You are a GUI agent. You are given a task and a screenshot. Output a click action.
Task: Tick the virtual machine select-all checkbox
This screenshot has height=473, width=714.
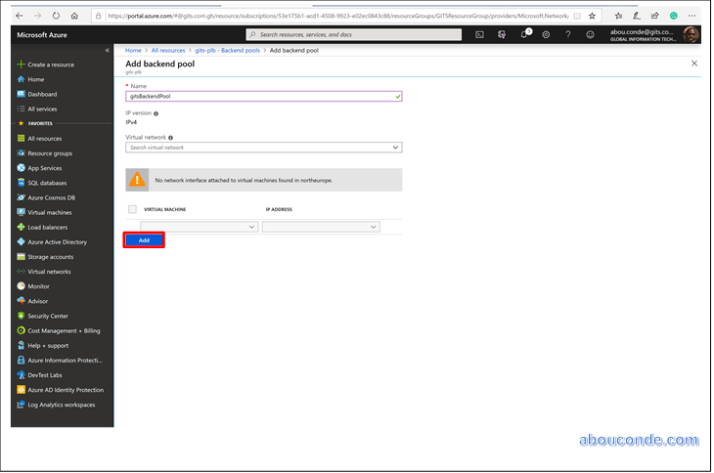[132, 209]
